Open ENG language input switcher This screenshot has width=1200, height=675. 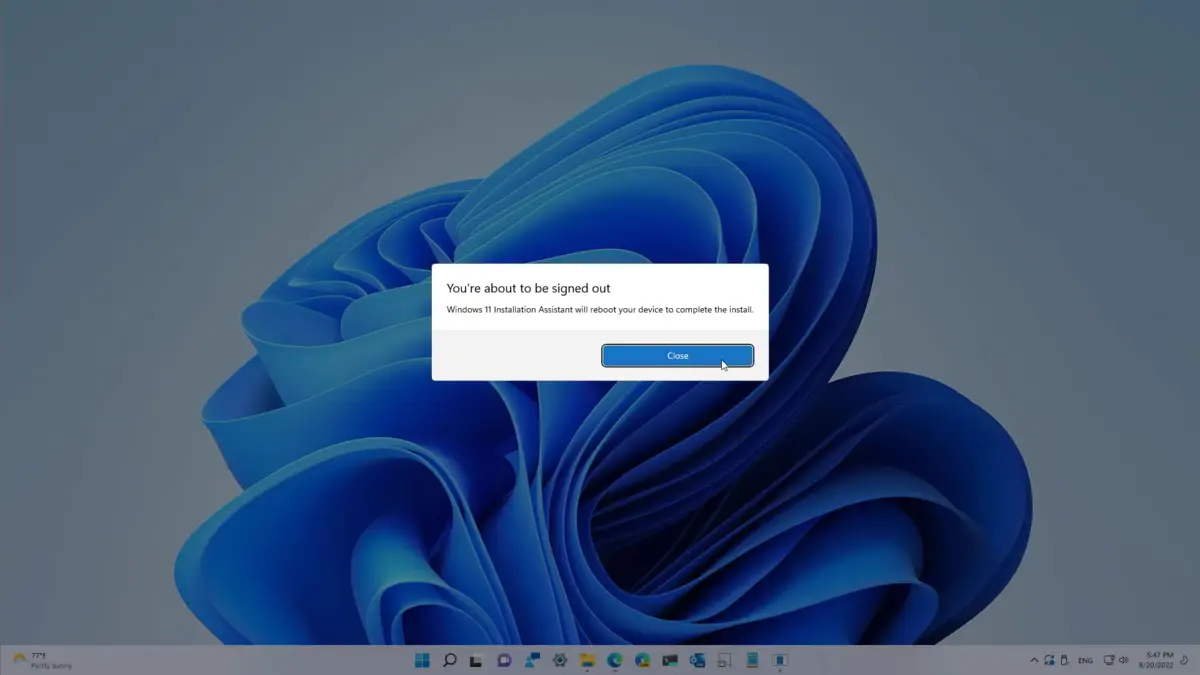pos(1085,661)
